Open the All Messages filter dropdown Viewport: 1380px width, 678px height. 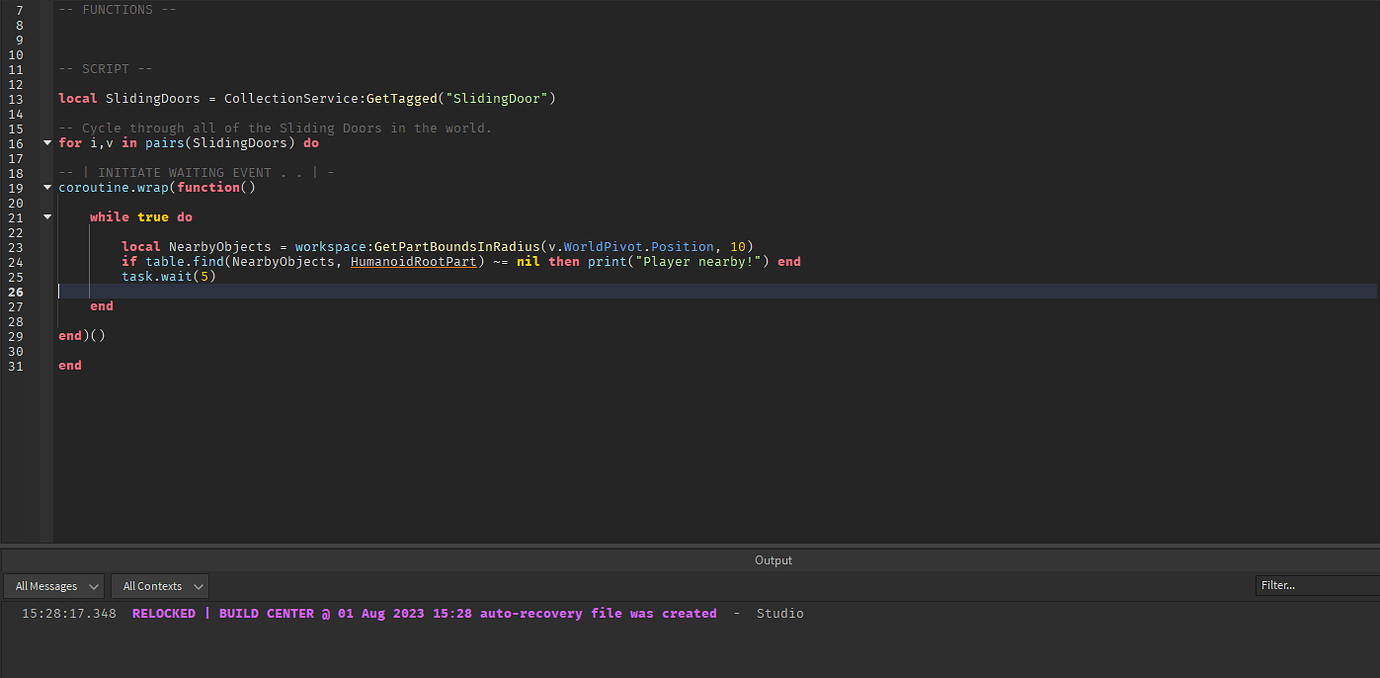click(x=53, y=586)
